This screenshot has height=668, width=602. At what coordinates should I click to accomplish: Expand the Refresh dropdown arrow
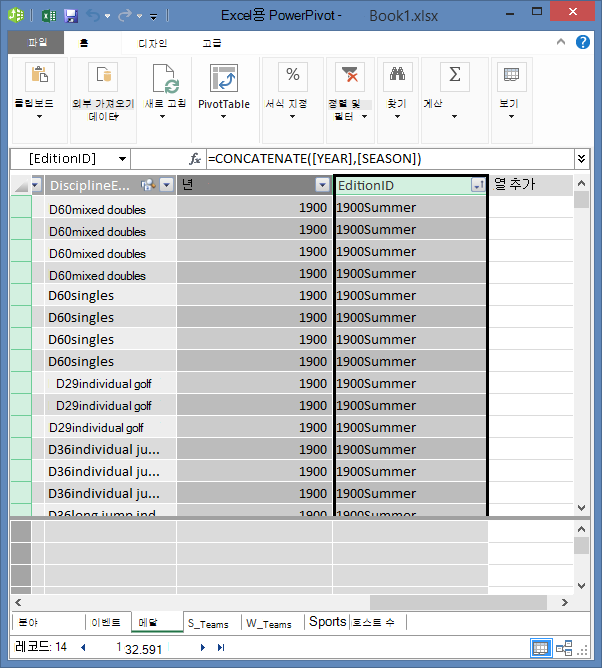click(x=162, y=116)
